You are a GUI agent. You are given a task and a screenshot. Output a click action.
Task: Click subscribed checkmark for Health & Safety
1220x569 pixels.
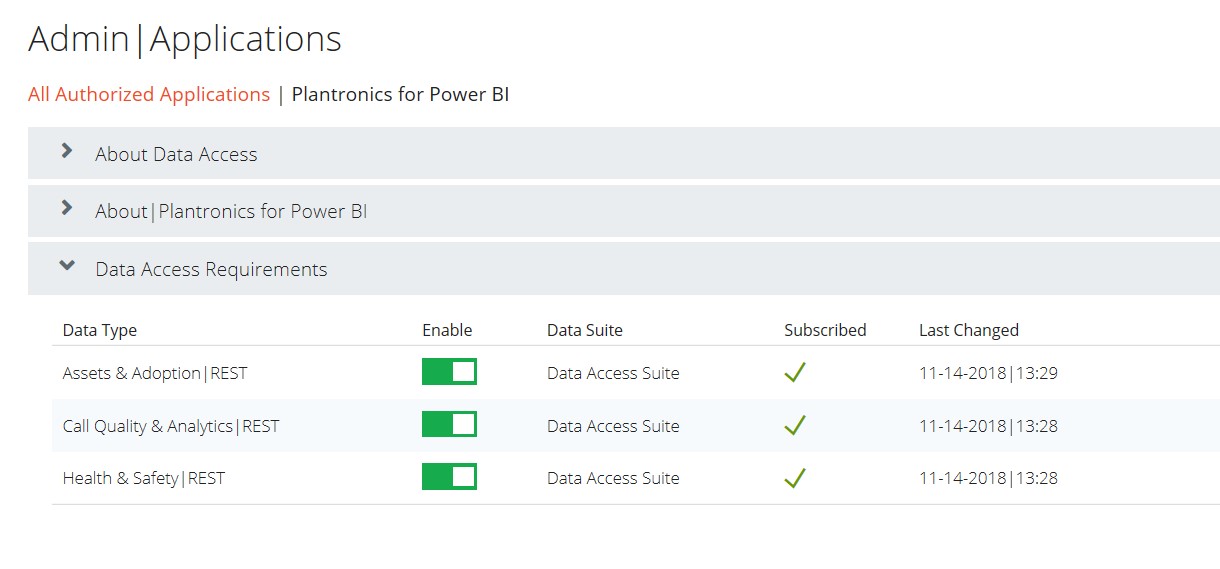click(795, 478)
